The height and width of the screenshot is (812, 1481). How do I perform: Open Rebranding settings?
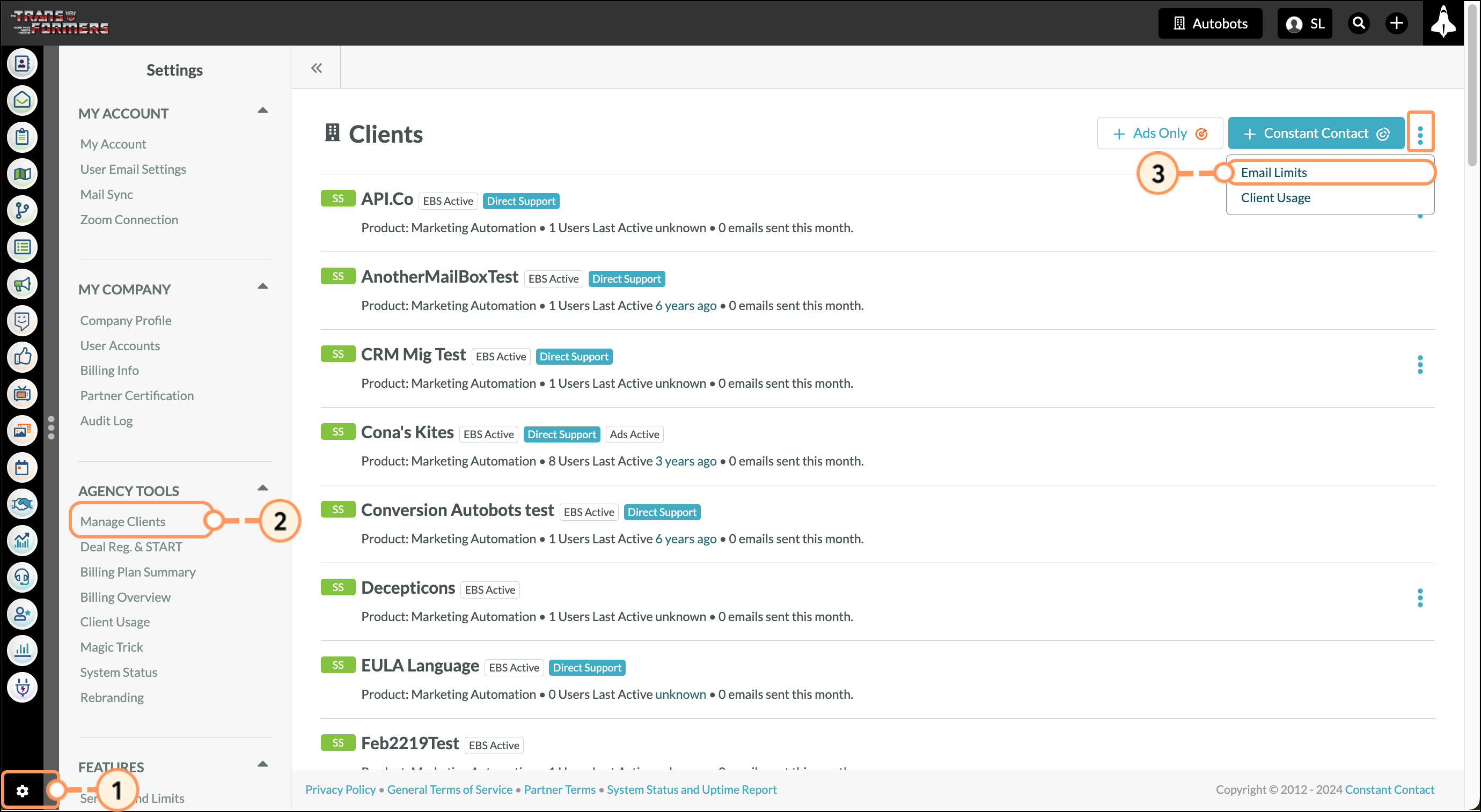(112, 697)
